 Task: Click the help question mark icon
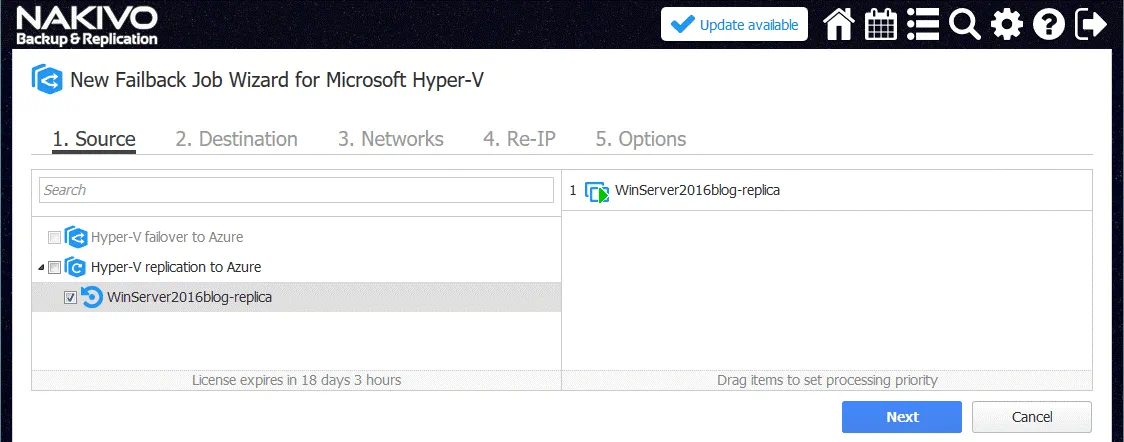click(1048, 25)
